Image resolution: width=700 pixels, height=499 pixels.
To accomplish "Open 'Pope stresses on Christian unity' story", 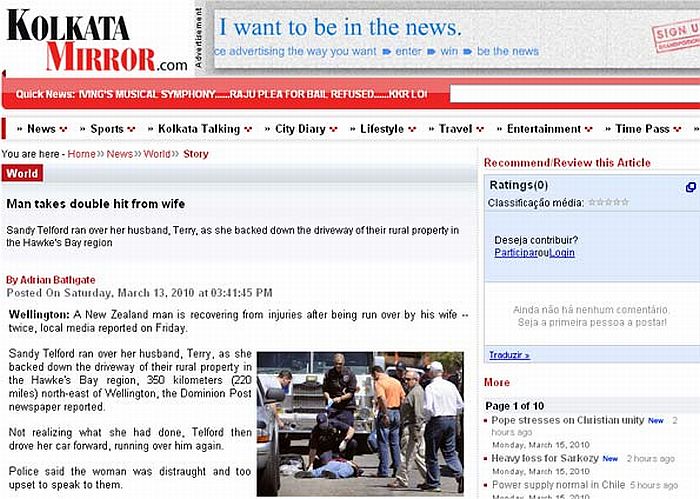I will click(x=567, y=420).
